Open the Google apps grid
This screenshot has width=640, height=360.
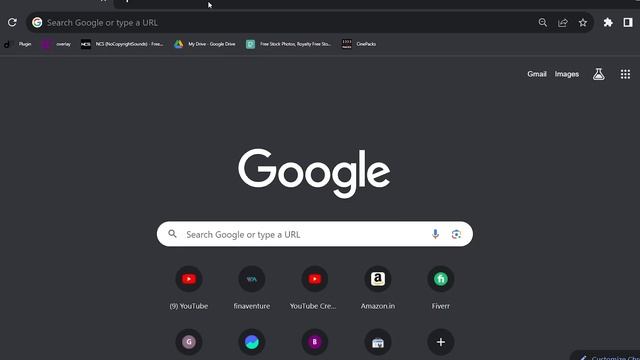[x=625, y=74]
